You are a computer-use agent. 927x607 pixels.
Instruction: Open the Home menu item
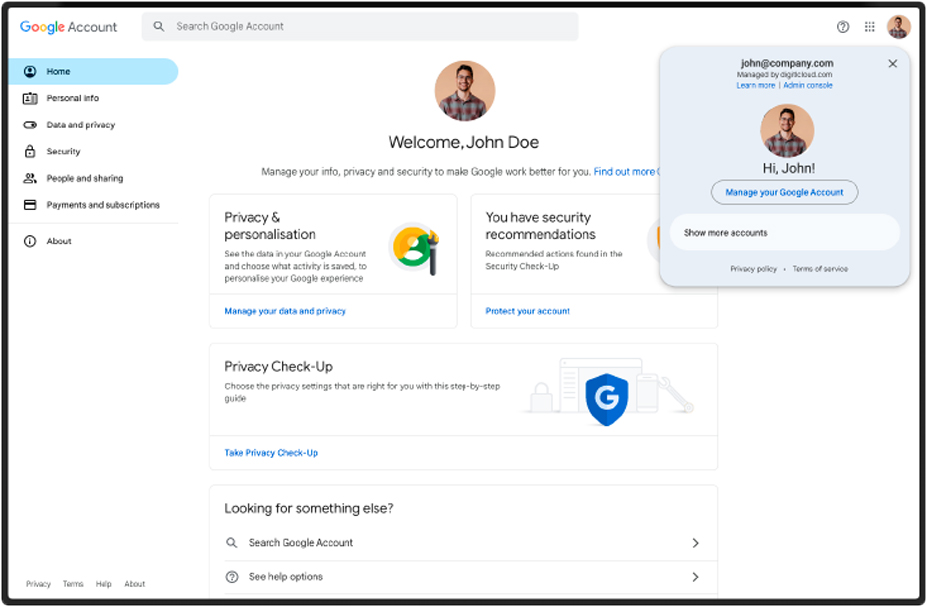tap(93, 72)
